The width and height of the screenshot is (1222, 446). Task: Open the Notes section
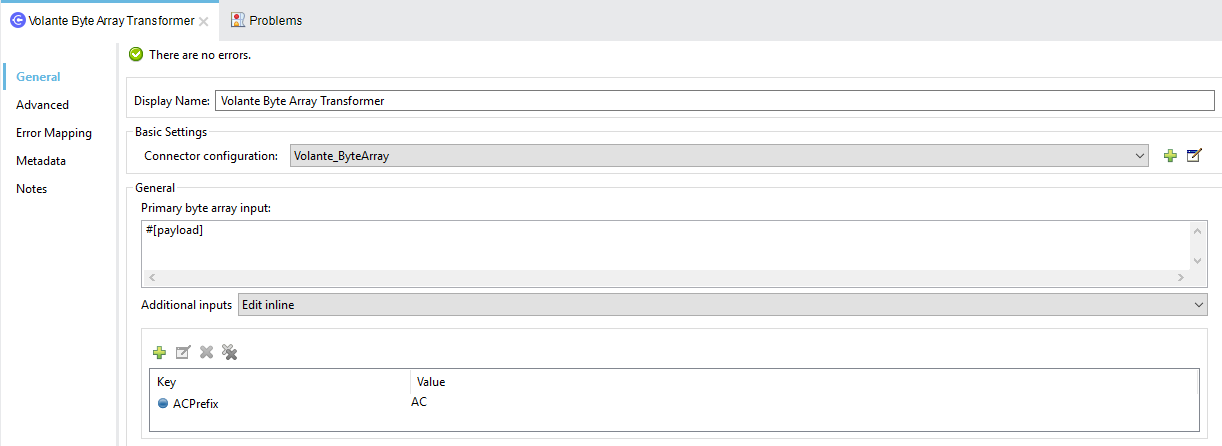pyautogui.click(x=32, y=189)
